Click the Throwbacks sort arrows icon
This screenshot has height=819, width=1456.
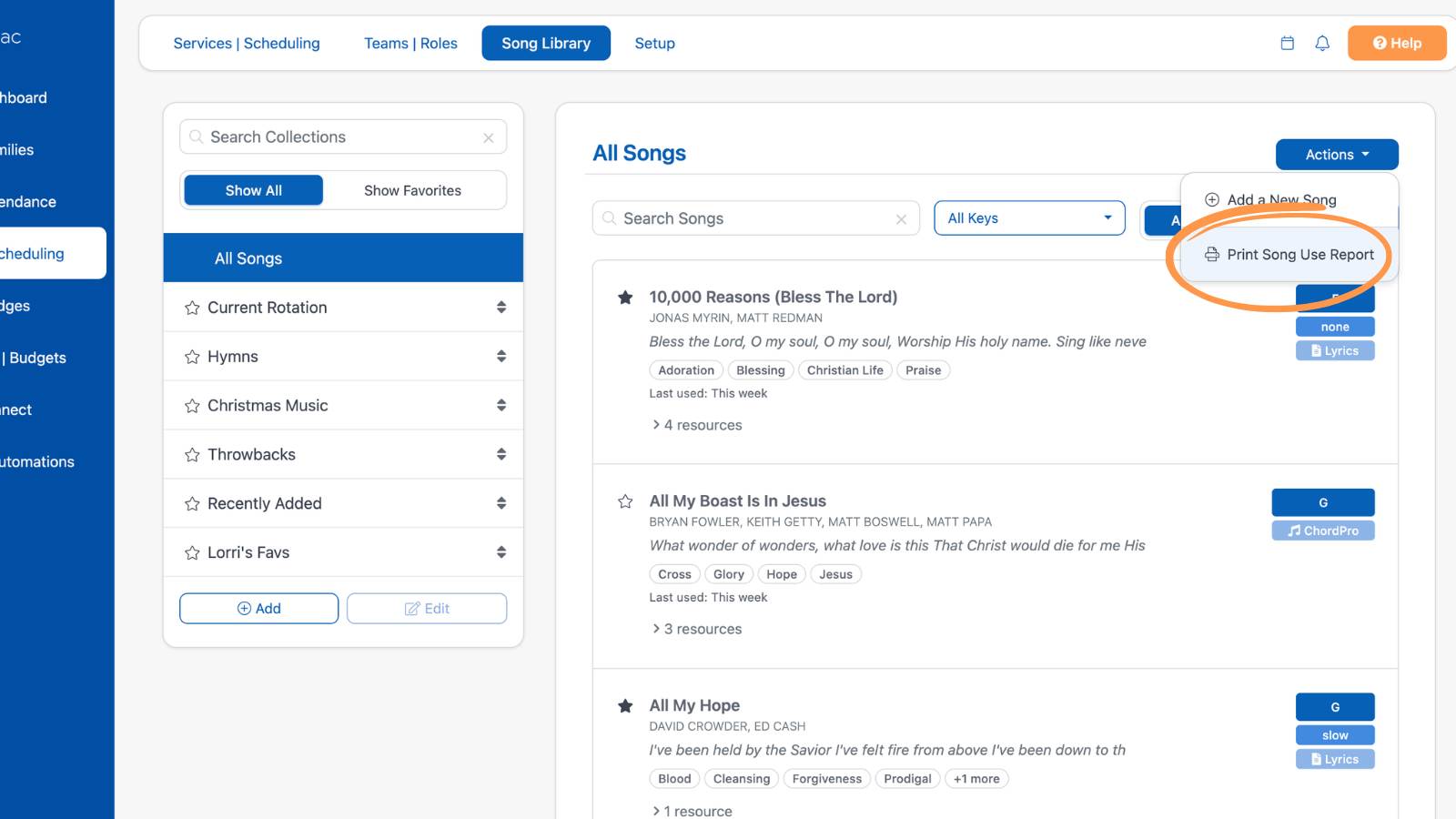(501, 454)
